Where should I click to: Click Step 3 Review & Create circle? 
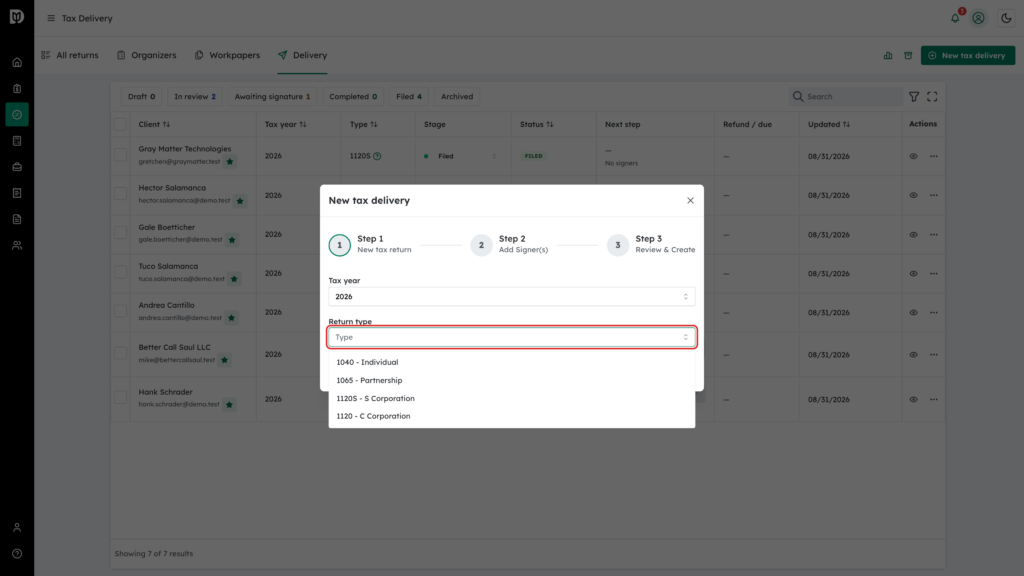click(x=618, y=245)
